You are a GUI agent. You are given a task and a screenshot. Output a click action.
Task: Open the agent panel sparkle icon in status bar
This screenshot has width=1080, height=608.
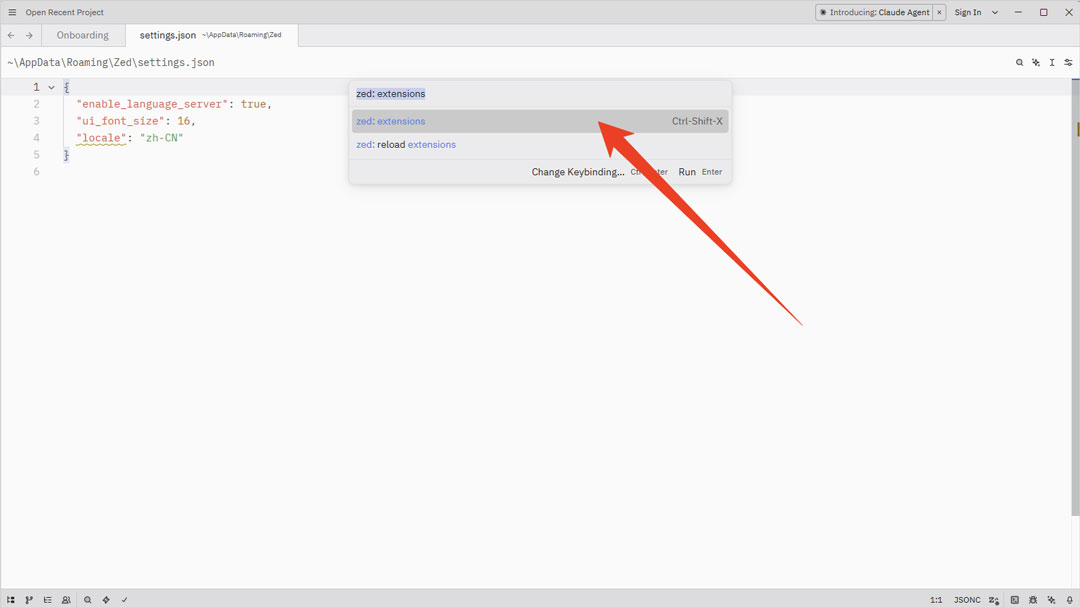1052,600
